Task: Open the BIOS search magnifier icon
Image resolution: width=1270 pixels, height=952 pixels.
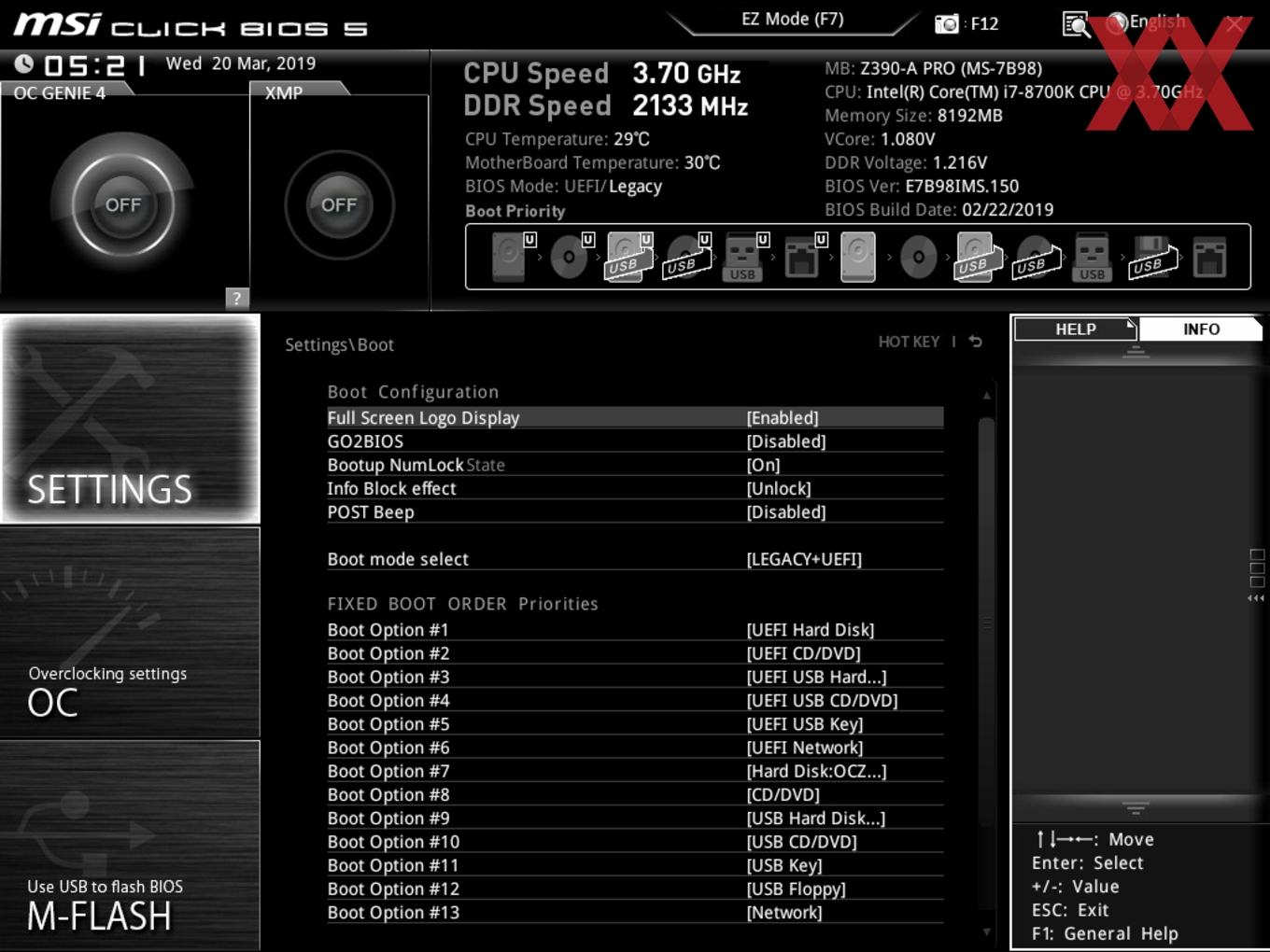Action: click(1076, 23)
